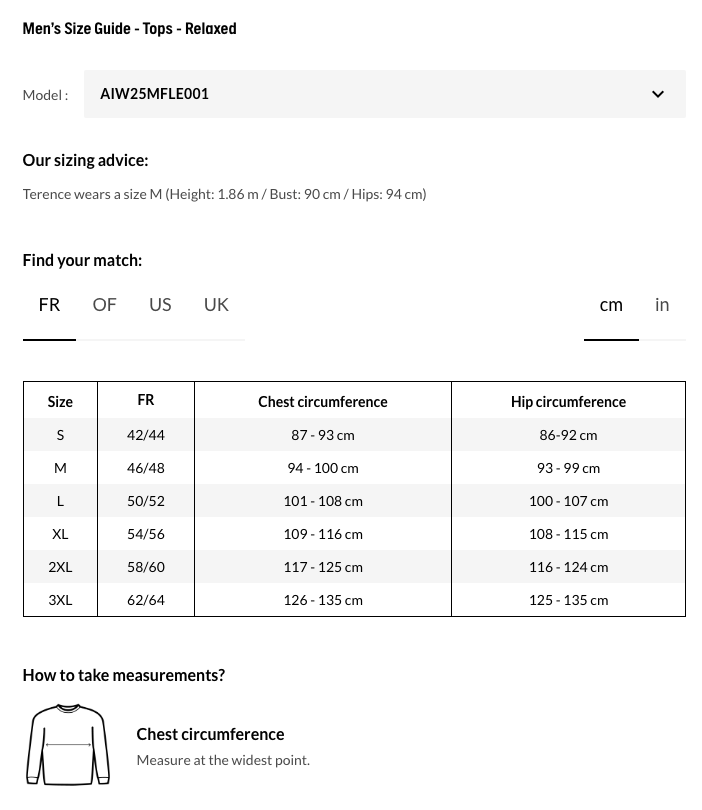Click the XL size cell

60,534
